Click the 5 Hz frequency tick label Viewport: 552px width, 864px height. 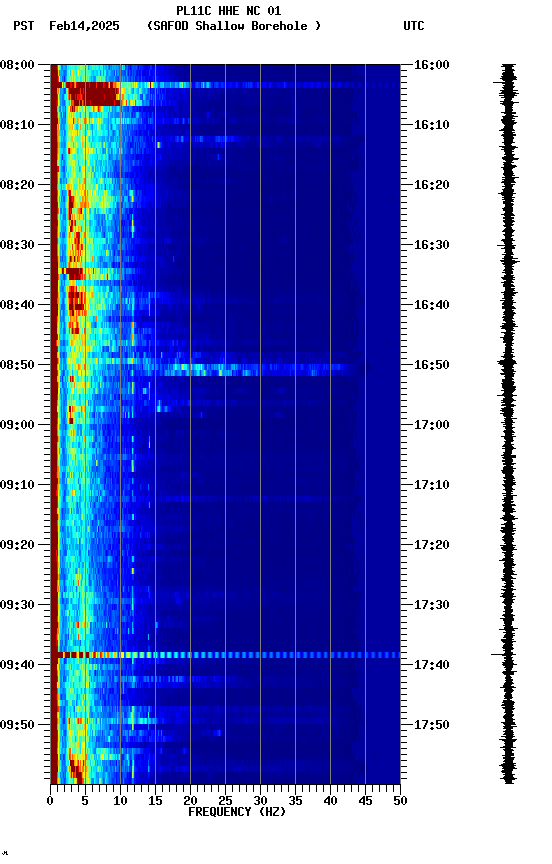point(85,801)
